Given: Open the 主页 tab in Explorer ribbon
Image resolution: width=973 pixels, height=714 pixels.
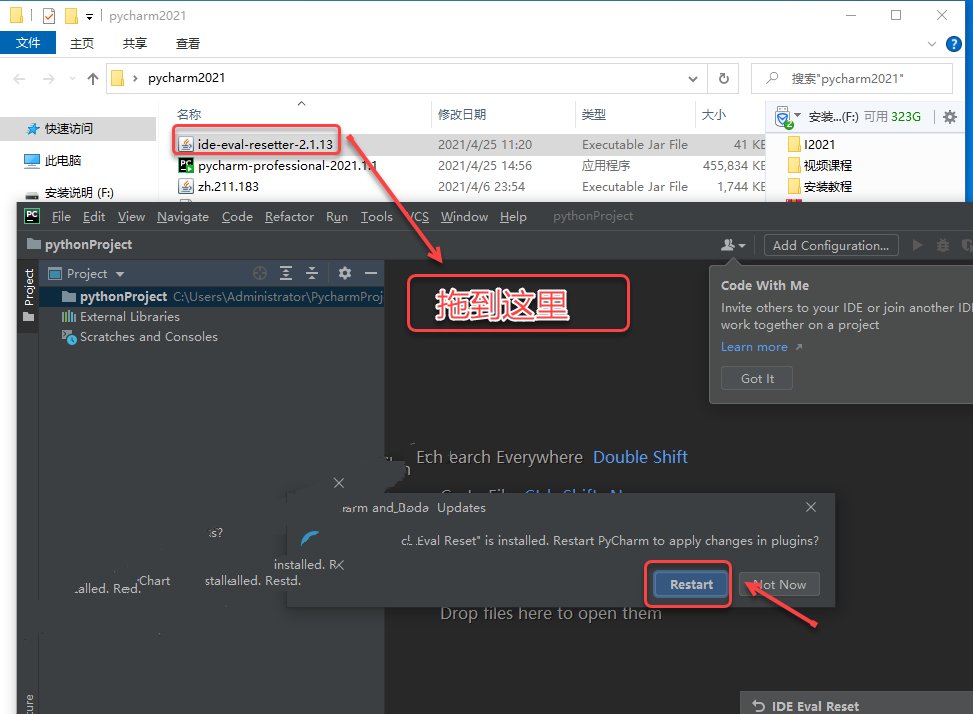Looking at the screenshot, I should [x=82, y=43].
